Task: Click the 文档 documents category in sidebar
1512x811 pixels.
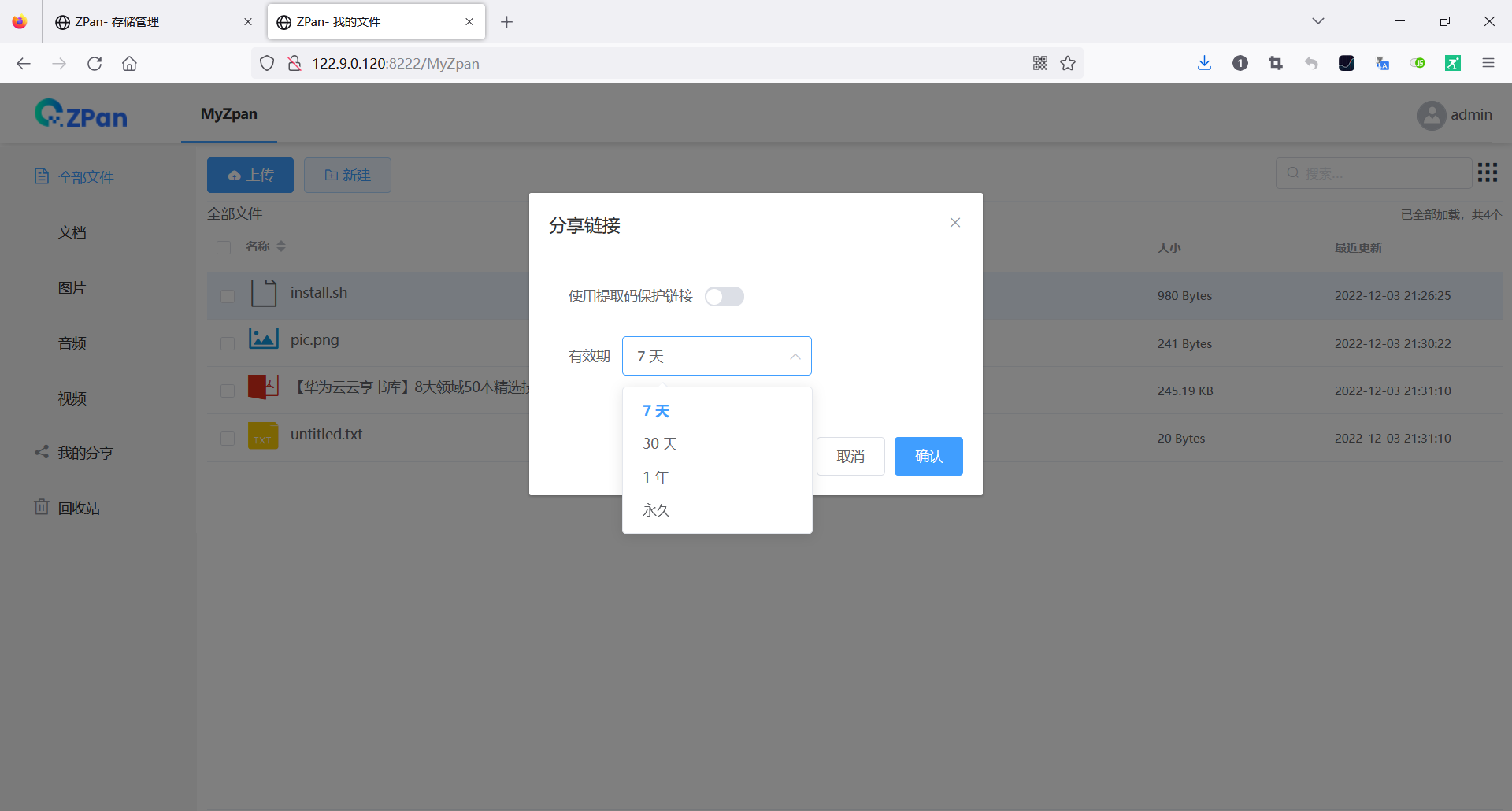Action: pyautogui.click(x=72, y=232)
